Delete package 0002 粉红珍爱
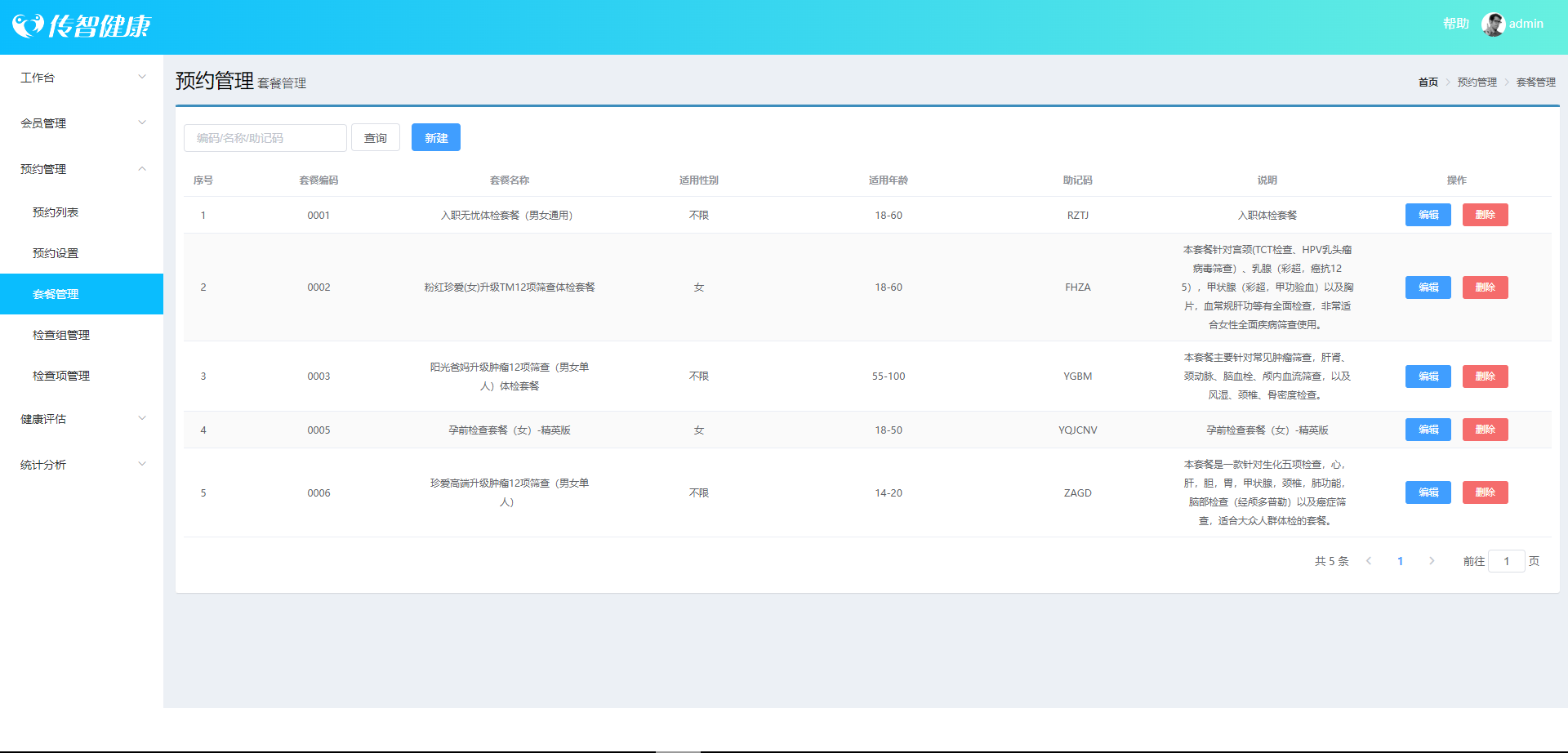The image size is (1568, 753). pyautogui.click(x=1486, y=287)
